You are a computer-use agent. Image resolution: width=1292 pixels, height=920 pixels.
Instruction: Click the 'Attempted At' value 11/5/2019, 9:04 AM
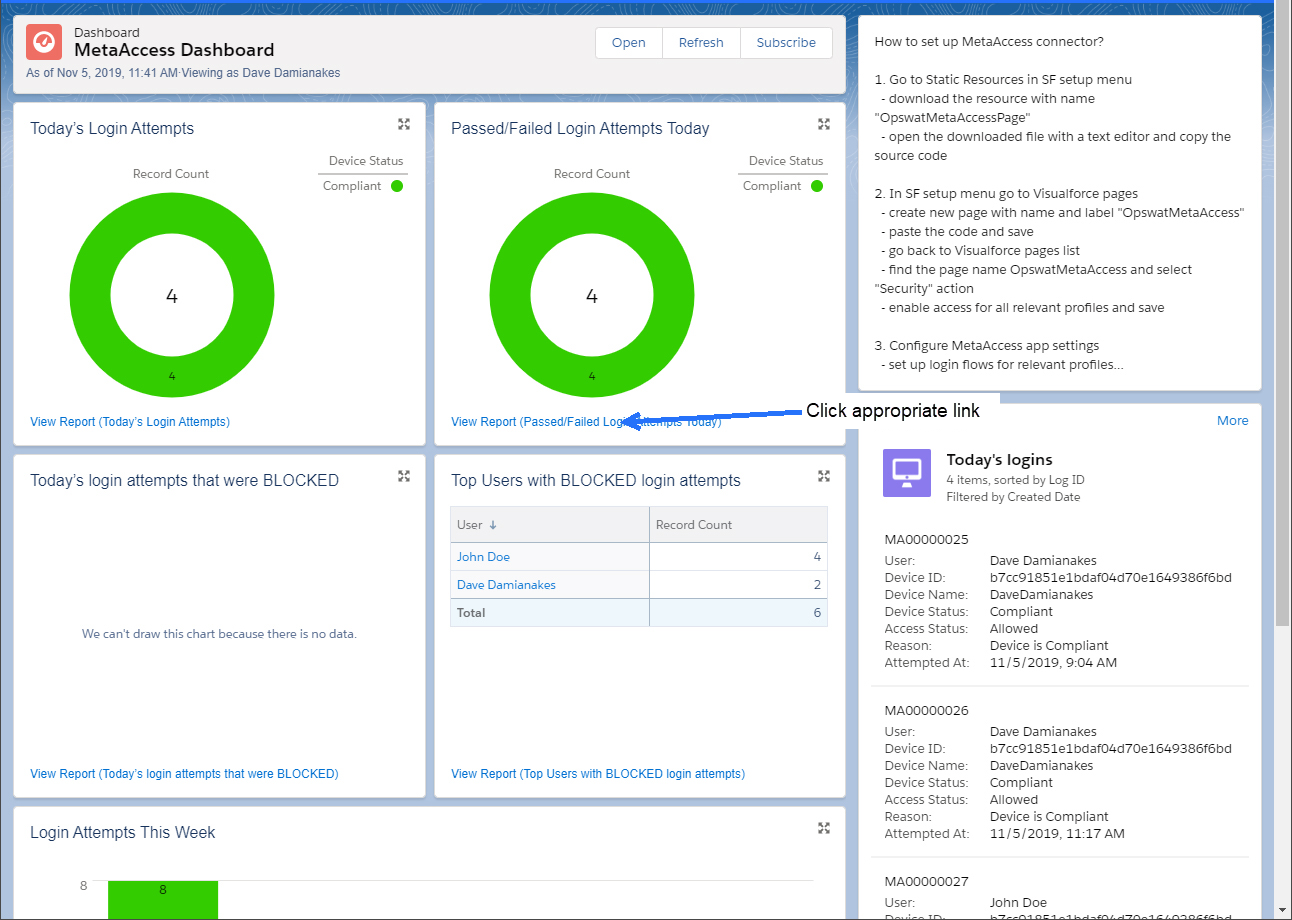coord(1053,663)
